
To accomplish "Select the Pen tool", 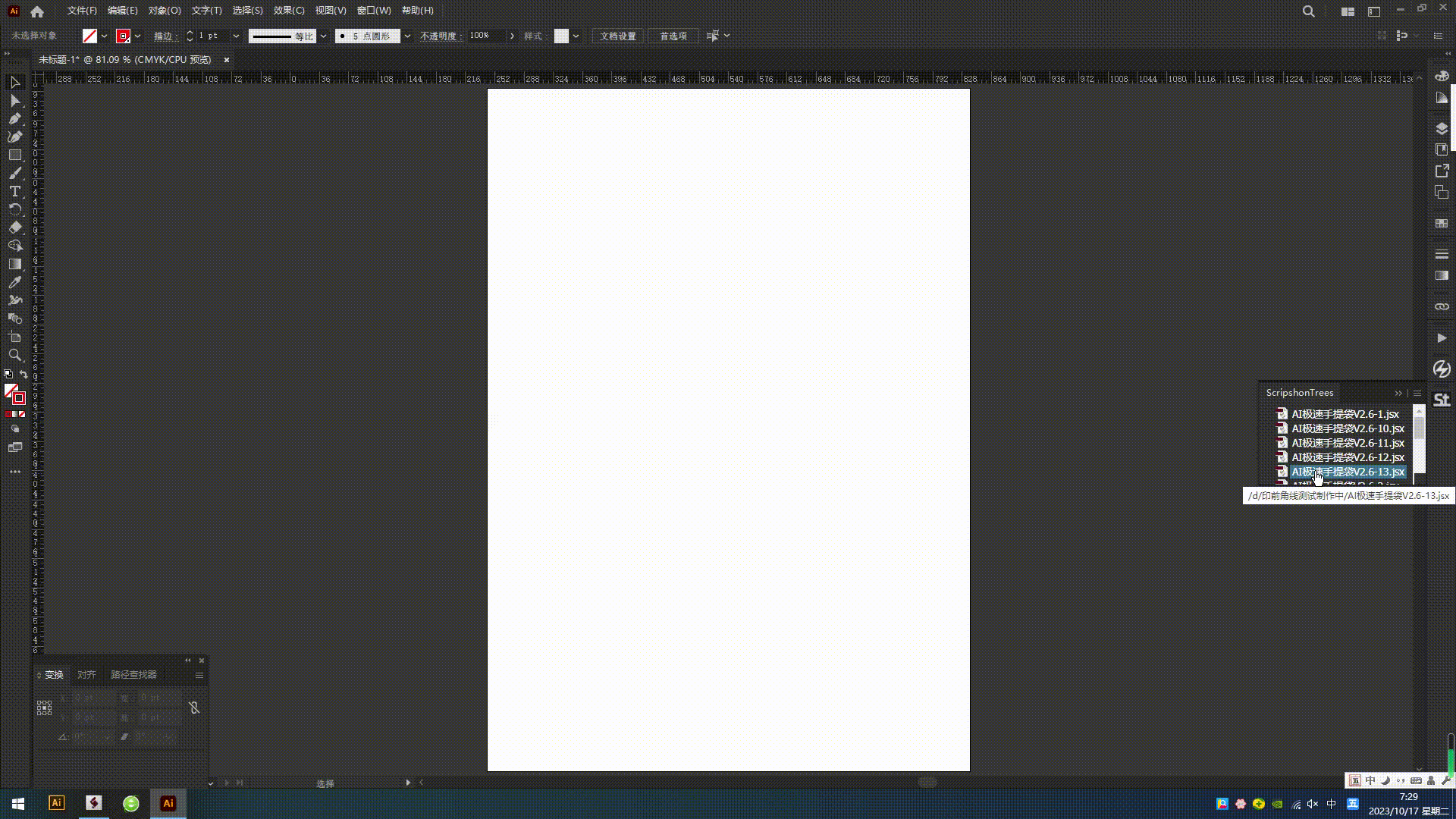I will [x=15, y=118].
